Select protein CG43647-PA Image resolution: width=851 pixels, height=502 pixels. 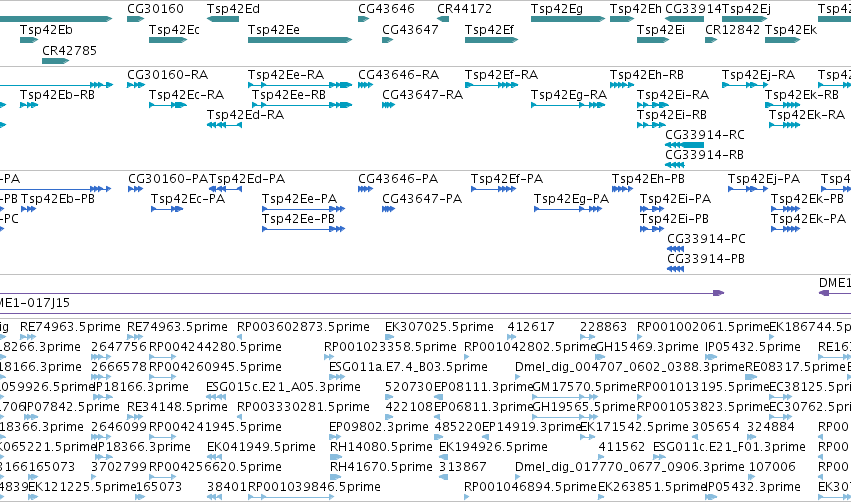pyautogui.click(x=422, y=199)
